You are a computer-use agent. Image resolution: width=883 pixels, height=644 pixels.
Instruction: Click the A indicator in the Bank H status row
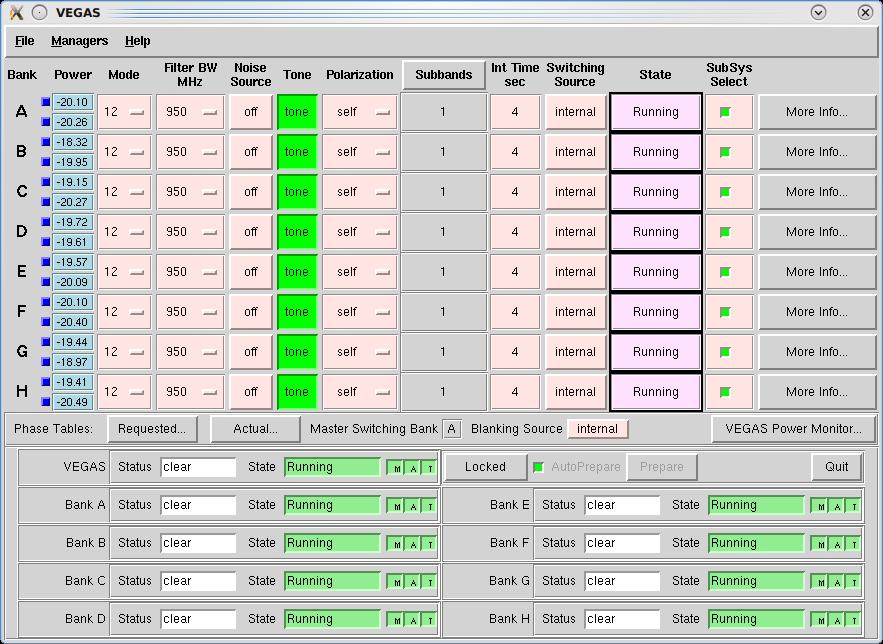point(837,620)
